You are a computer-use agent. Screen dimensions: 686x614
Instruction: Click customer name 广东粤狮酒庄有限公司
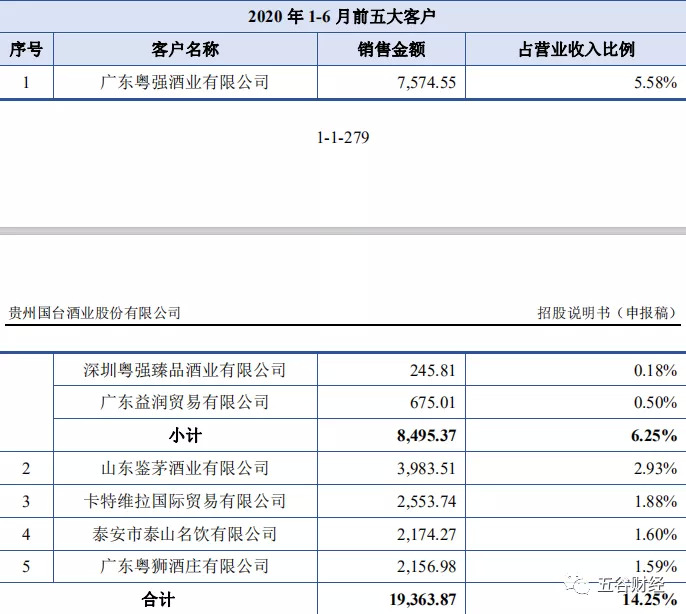pos(185,566)
